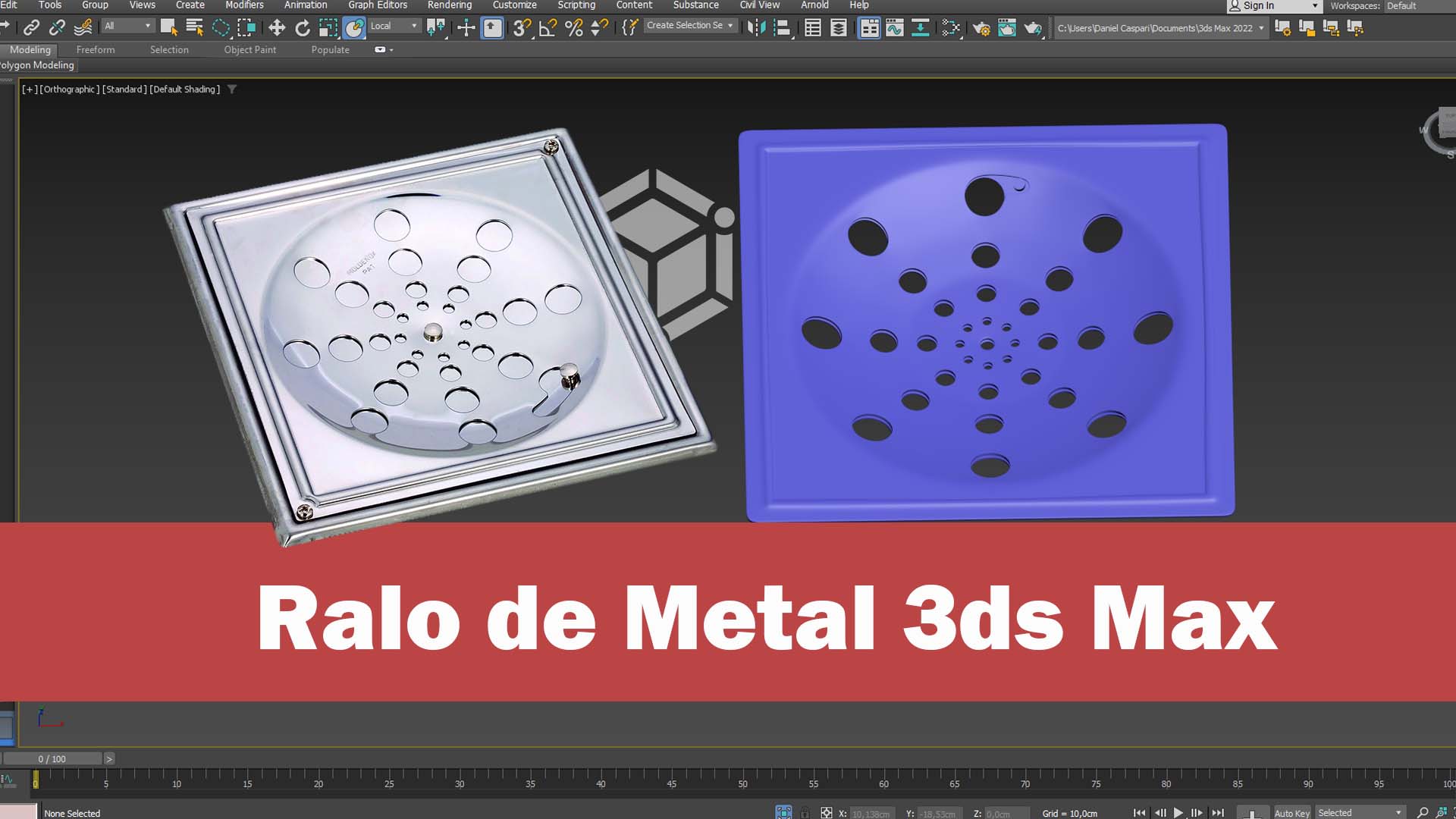The height and width of the screenshot is (819, 1456).
Task: Click the Select and Link chain icon
Action: pos(31,28)
